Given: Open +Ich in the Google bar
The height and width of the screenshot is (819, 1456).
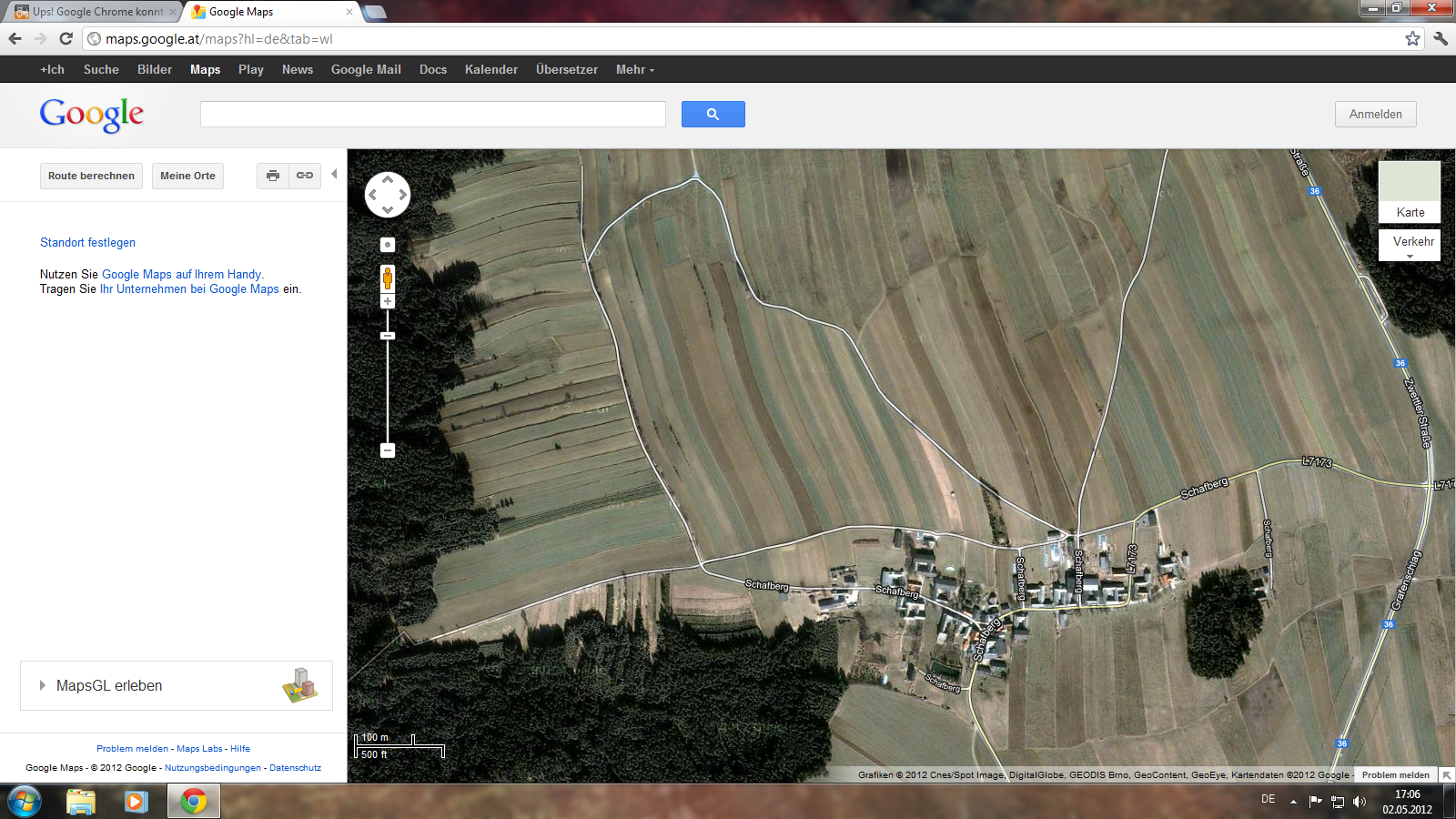Looking at the screenshot, I should [x=52, y=69].
